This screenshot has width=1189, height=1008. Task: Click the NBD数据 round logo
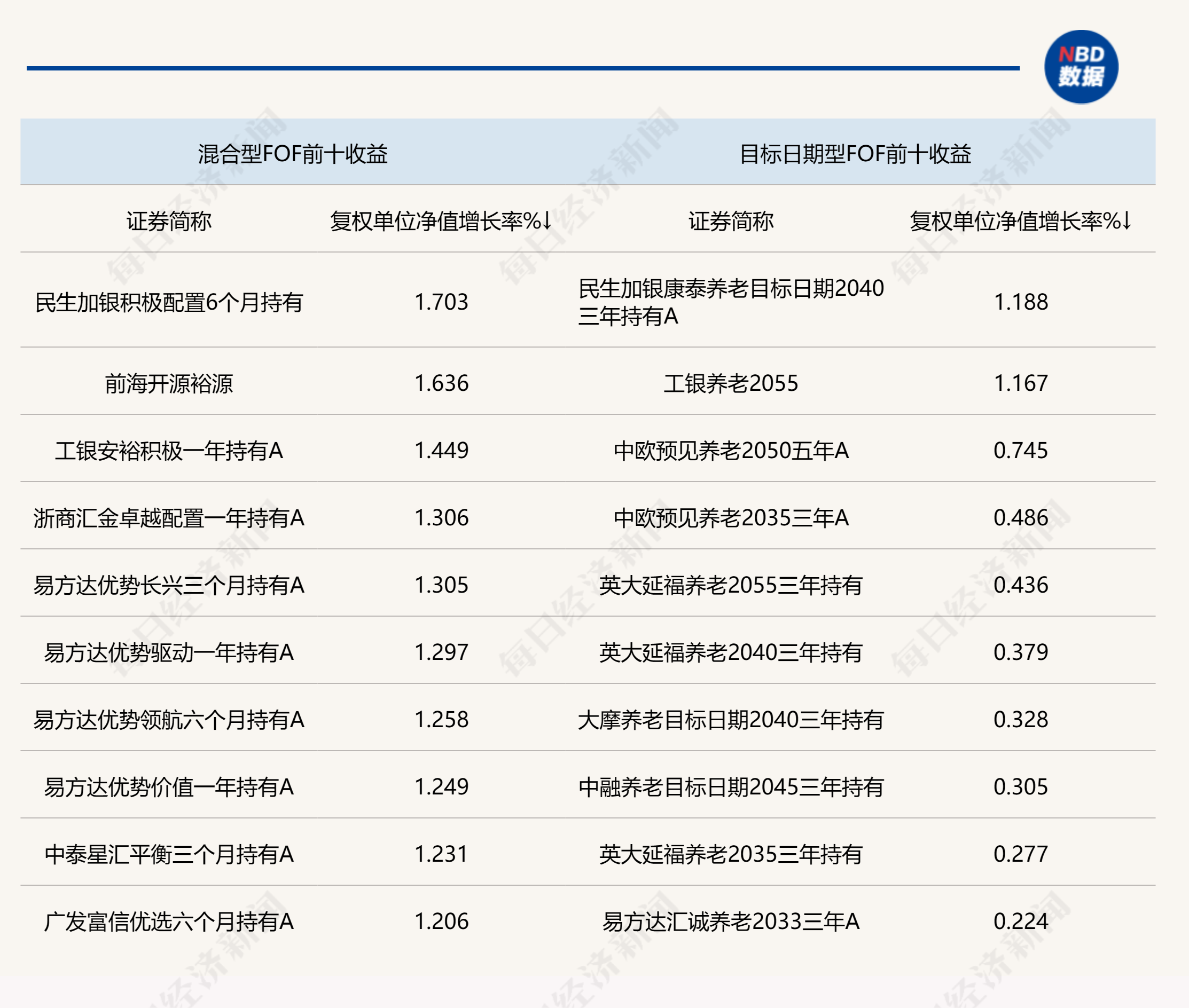tap(1081, 67)
